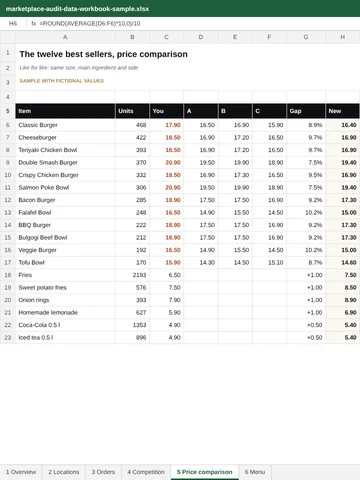360x480 pixels.
Task: Select the 'Coca-Cola 0.5 l' cell
Action: pyautogui.click(x=65, y=325)
